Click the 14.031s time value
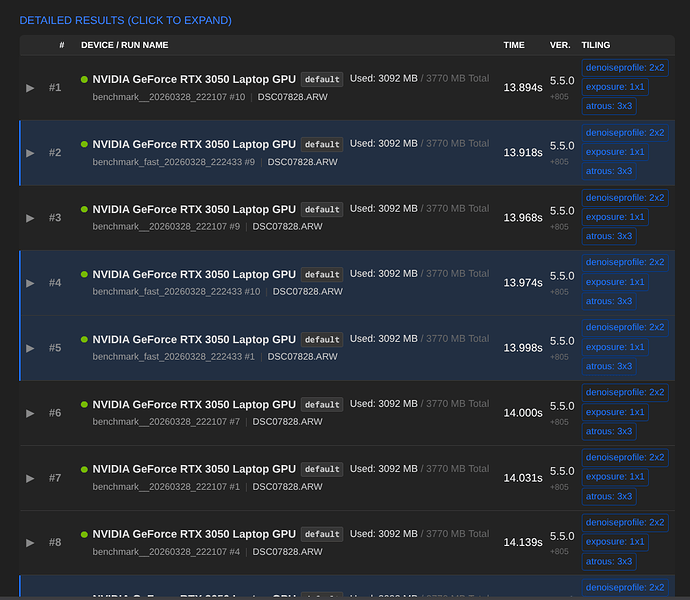Viewport: 690px width, 600px height. (523, 478)
